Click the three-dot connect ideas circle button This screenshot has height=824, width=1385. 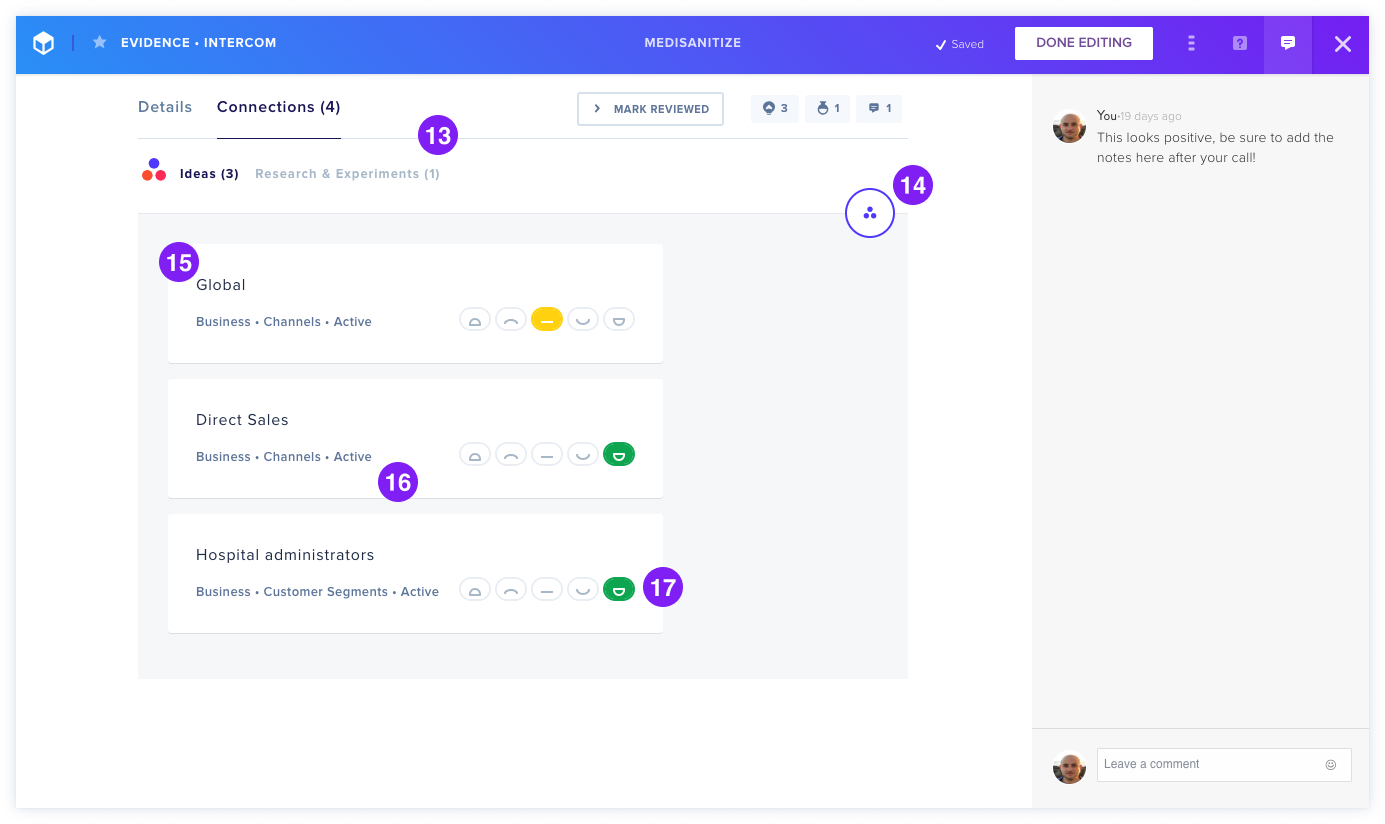point(870,213)
